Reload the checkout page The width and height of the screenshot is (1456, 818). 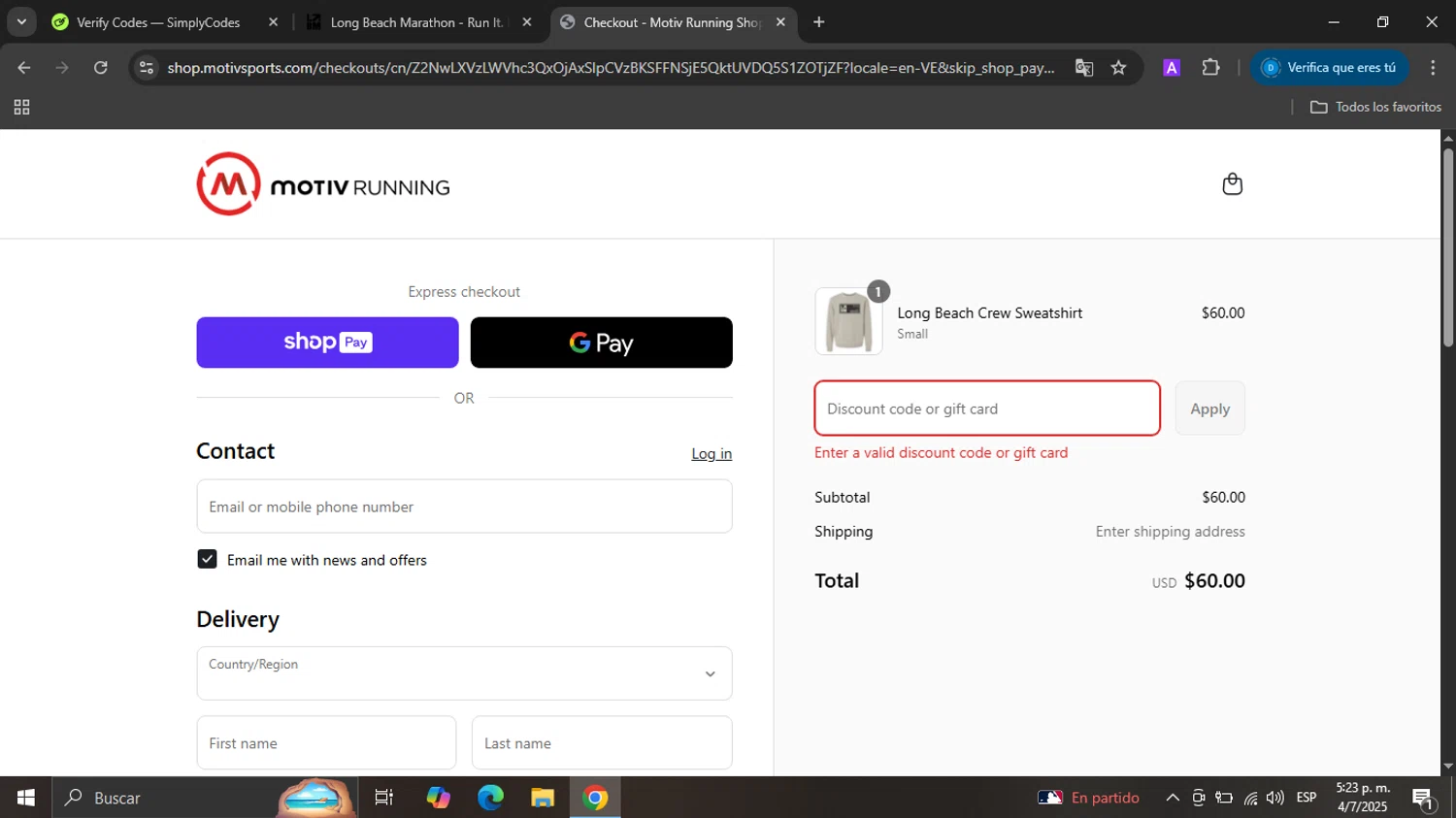coord(101,68)
